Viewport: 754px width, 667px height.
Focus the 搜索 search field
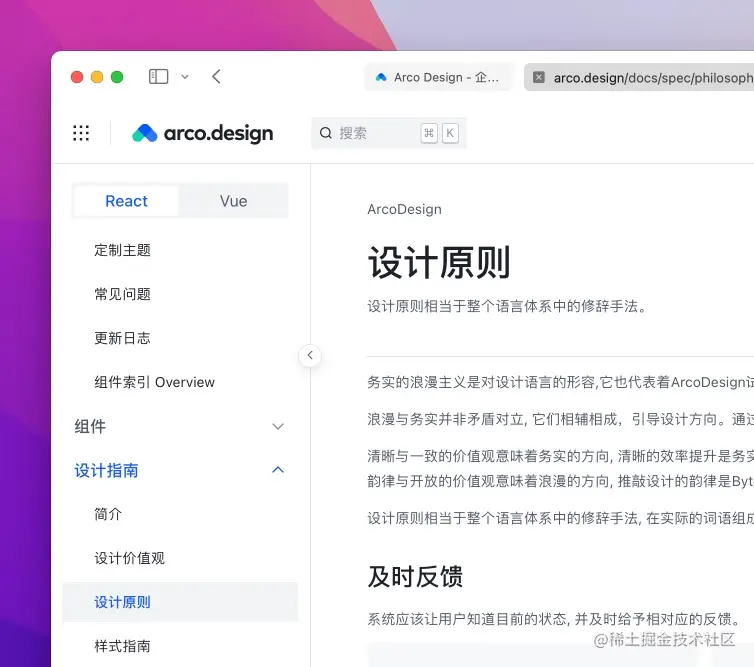389,133
